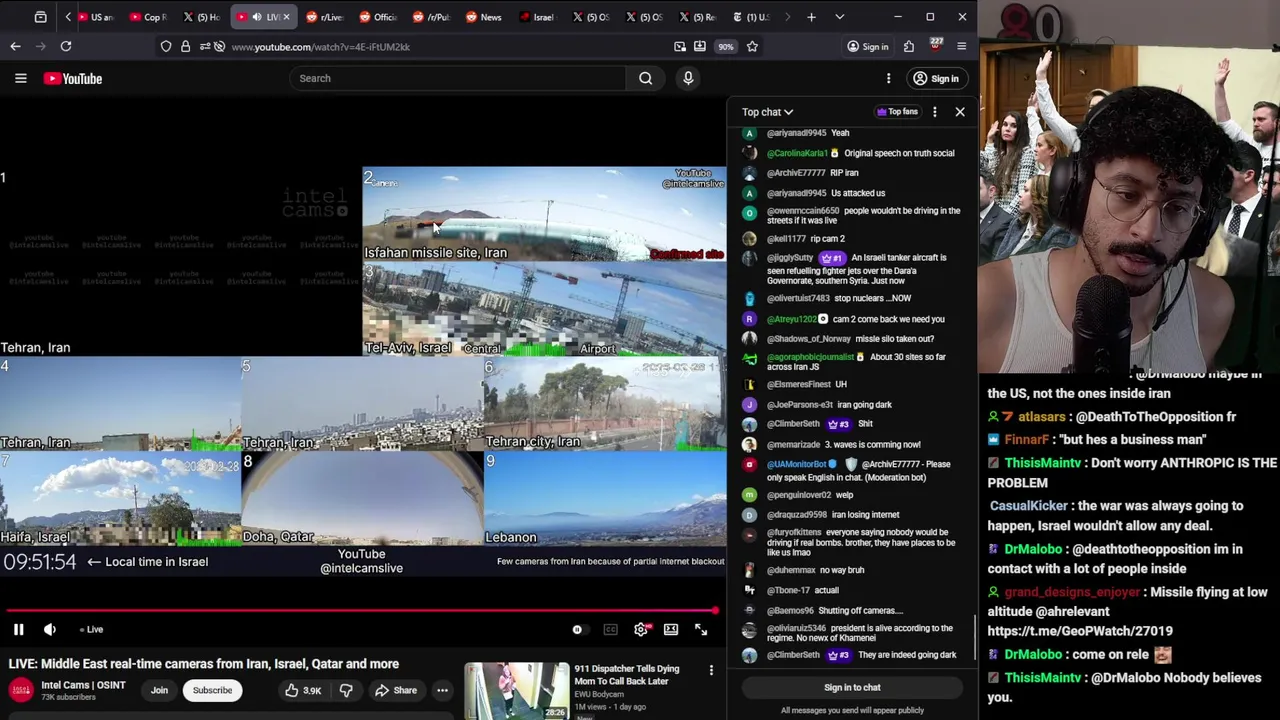Dislike the video with thumbs down
1280x720 pixels.
pyautogui.click(x=346, y=690)
